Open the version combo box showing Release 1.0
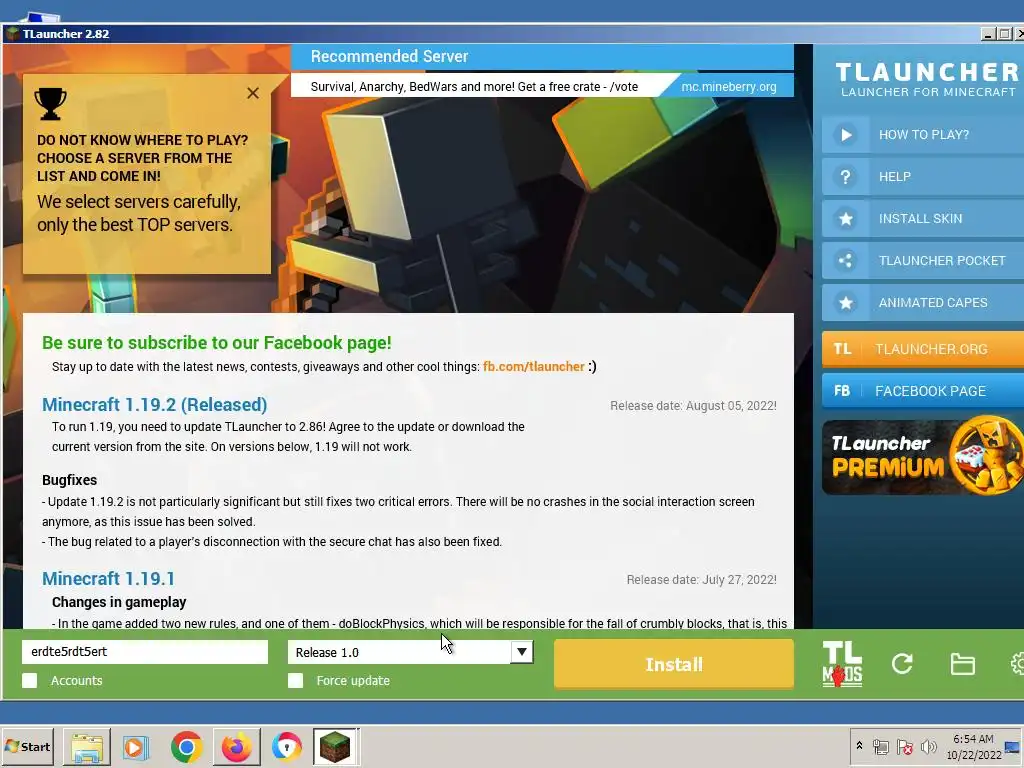1024x768 pixels. [410, 652]
